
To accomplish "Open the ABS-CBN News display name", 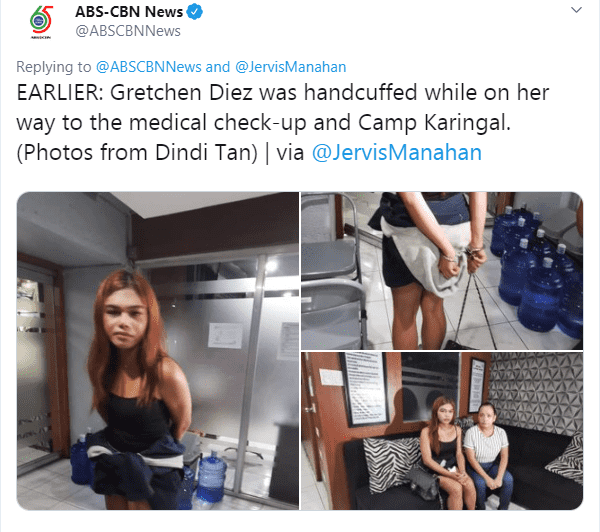I will (x=129, y=12).
